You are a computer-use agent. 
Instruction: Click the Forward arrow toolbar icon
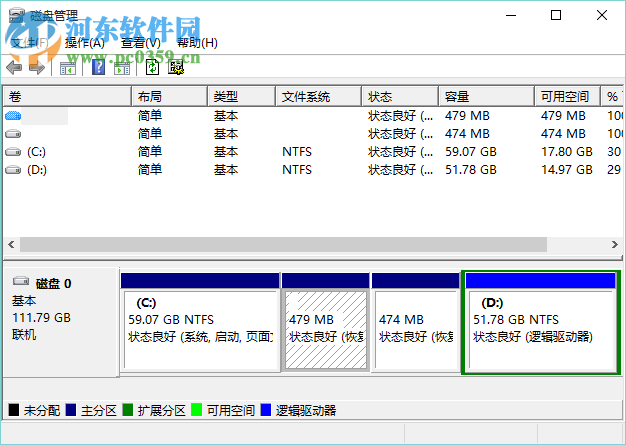click(x=37, y=67)
